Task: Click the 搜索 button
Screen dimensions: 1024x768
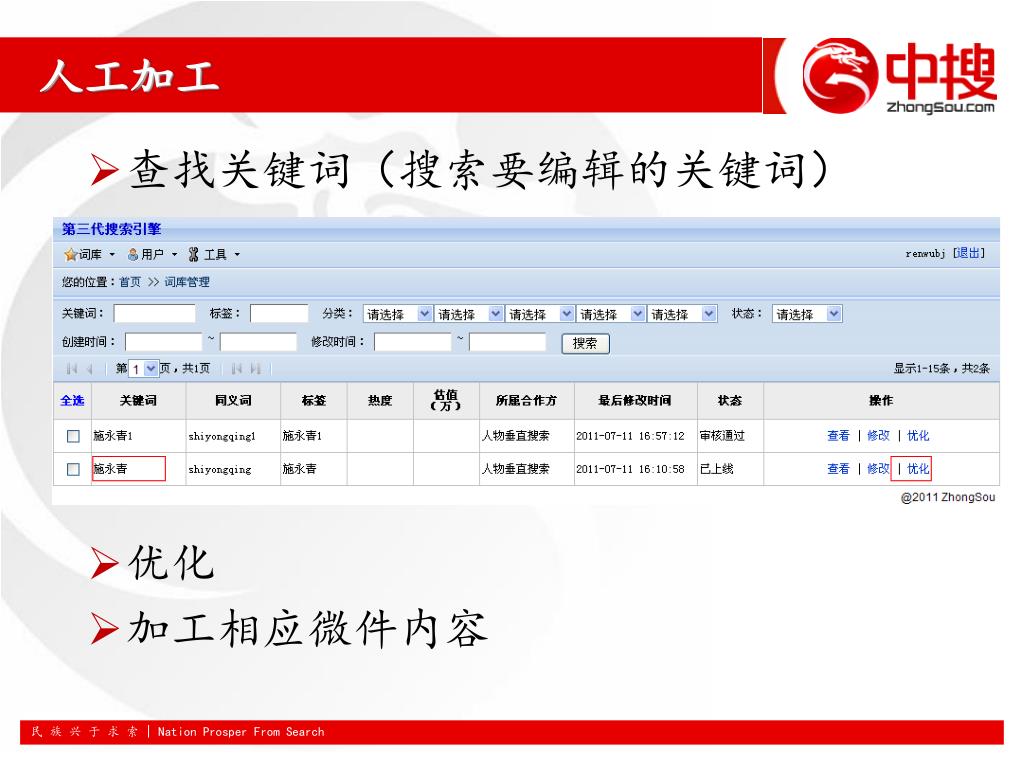Action: [585, 344]
